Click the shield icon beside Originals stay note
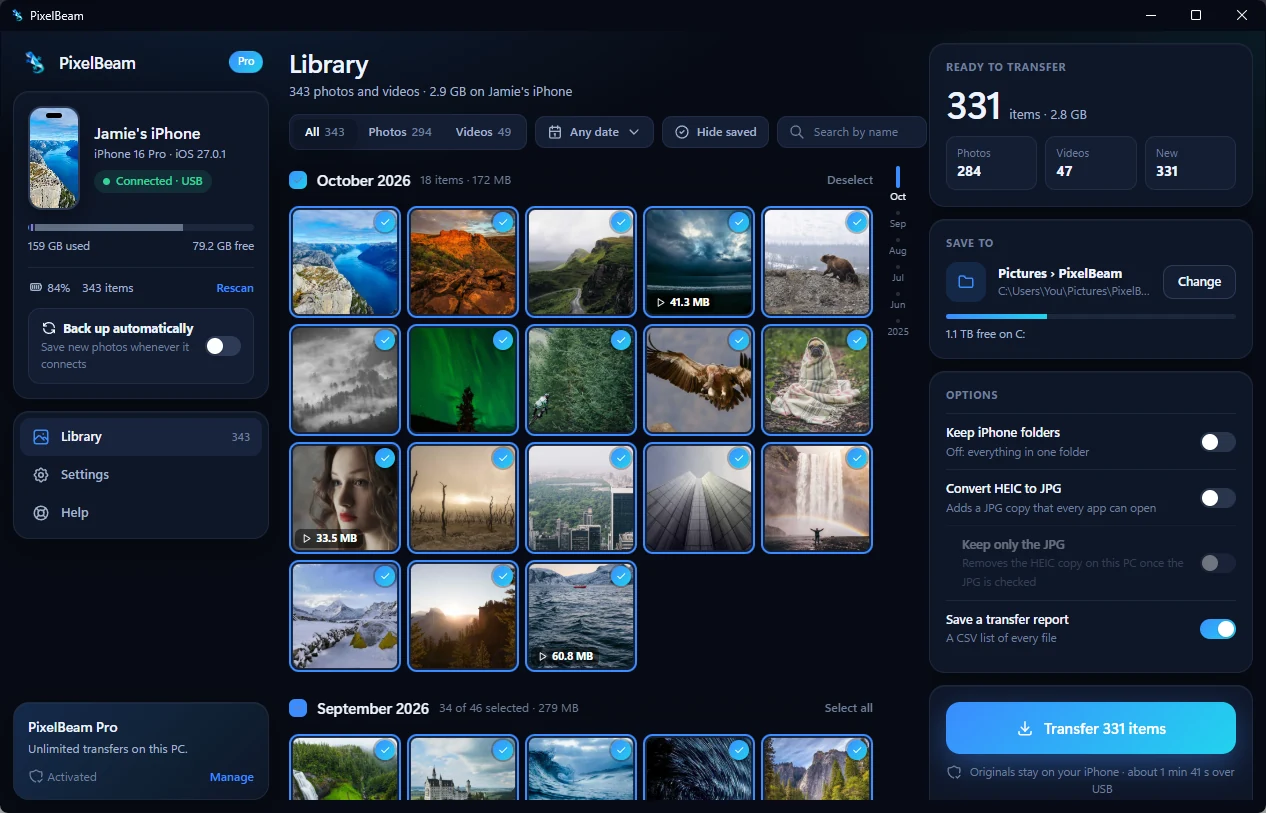The image size is (1266, 813). [953, 772]
